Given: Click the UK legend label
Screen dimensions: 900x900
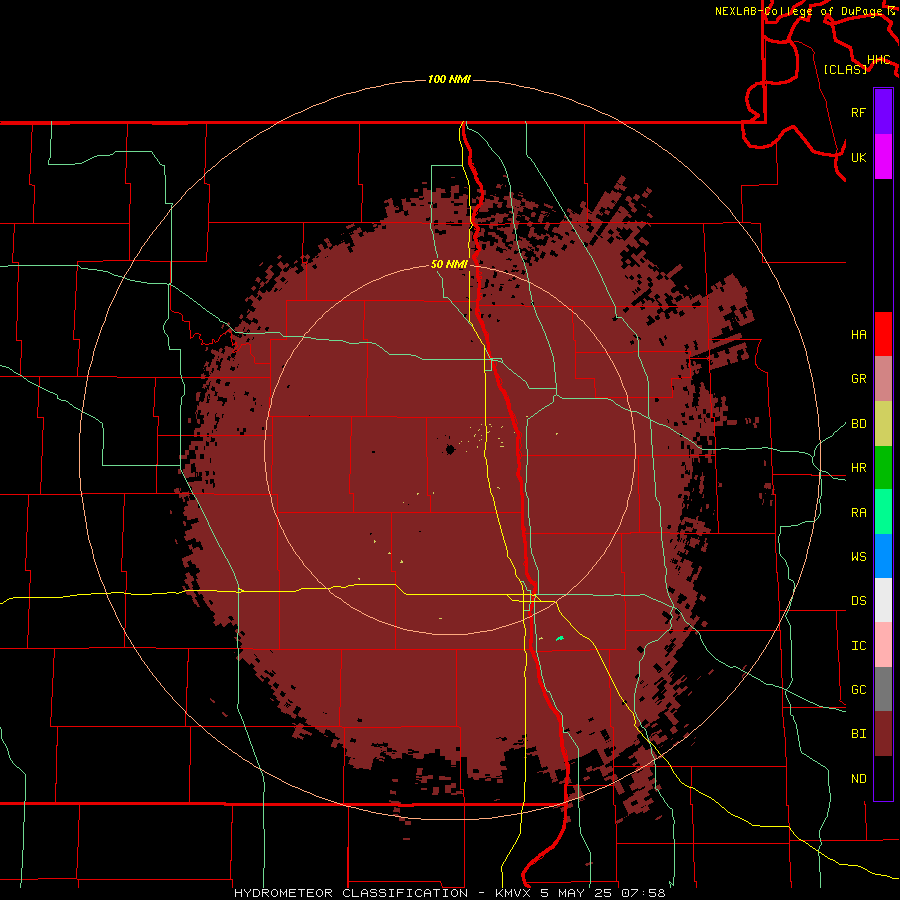Looking at the screenshot, I should (x=858, y=157).
